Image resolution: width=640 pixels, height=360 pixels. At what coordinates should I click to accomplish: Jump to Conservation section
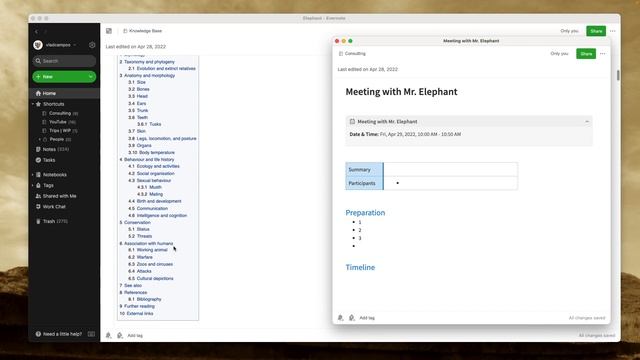tap(137, 222)
